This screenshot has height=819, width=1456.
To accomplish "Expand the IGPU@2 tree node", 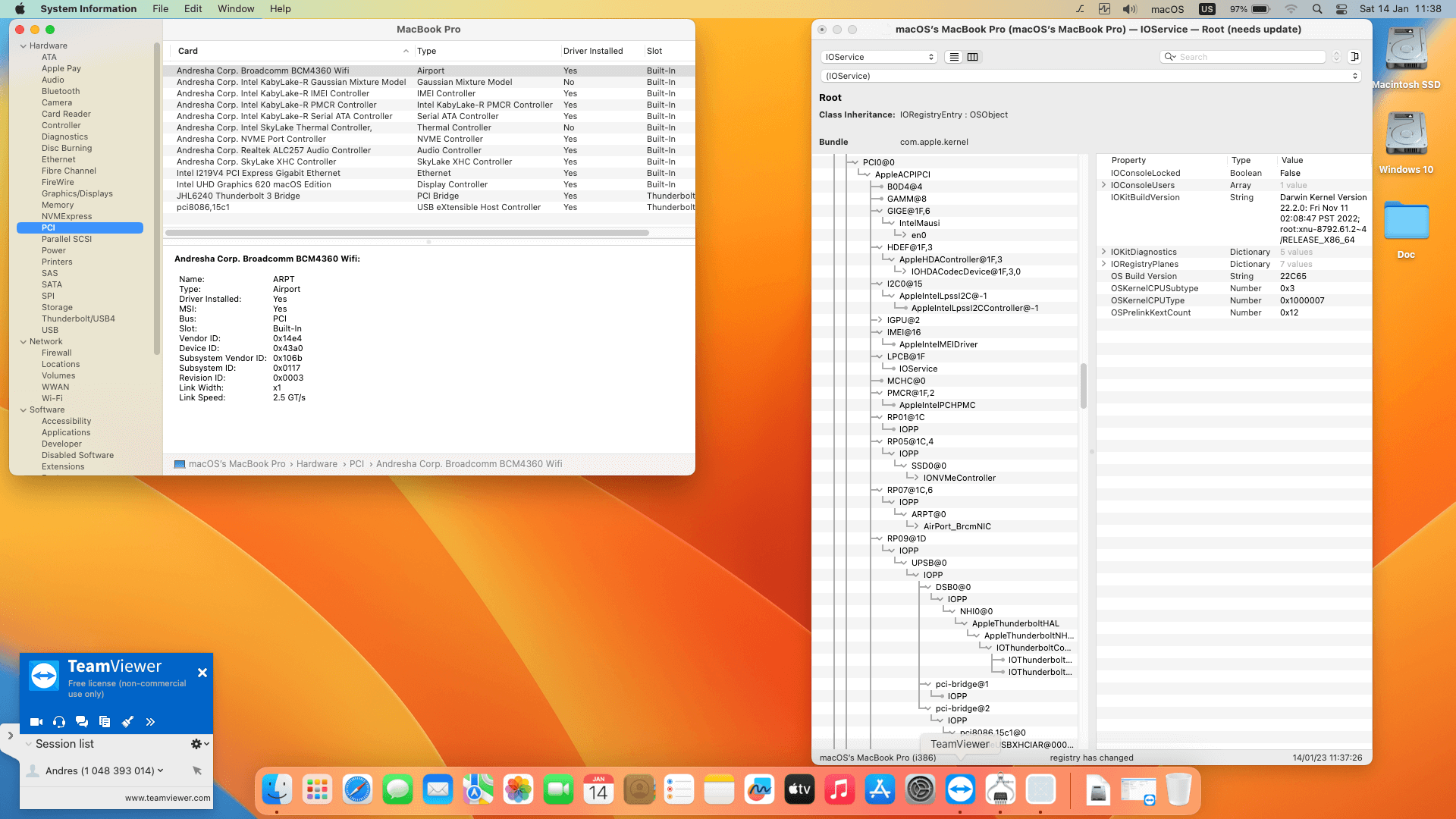I will pyautogui.click(x=879, y=320).
